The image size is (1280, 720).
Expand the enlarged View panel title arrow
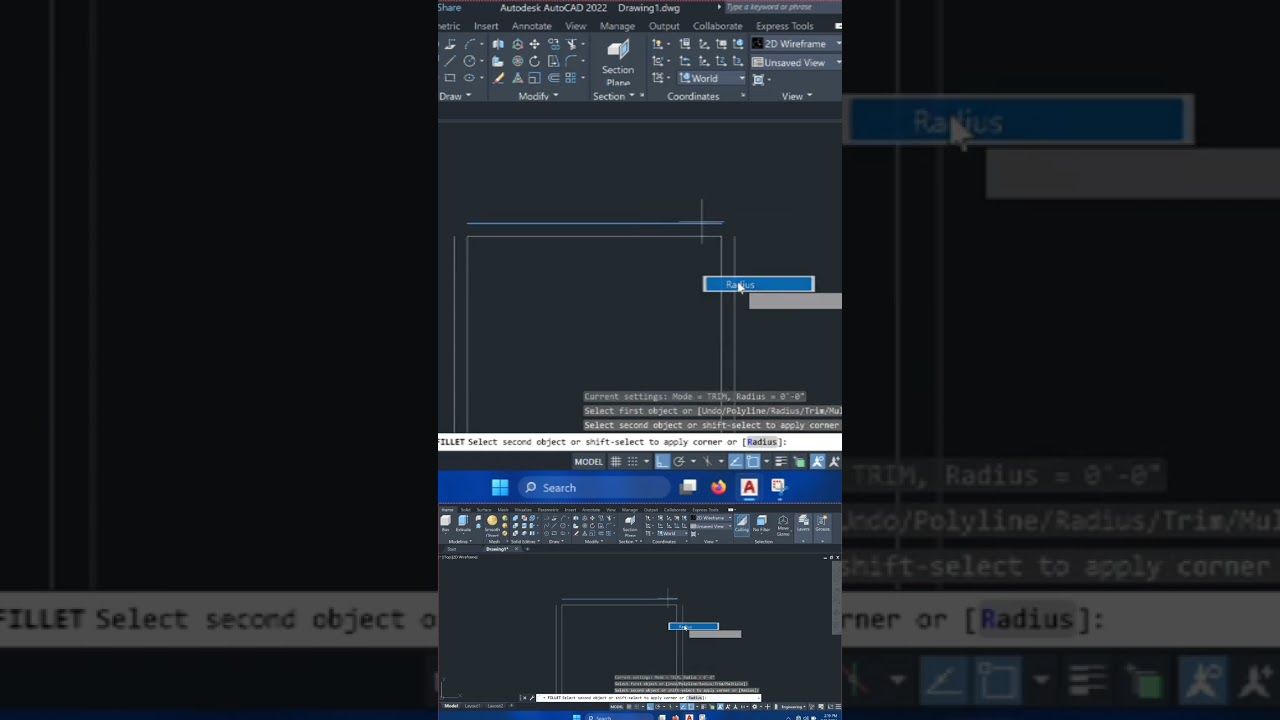(x=809, y=96)
